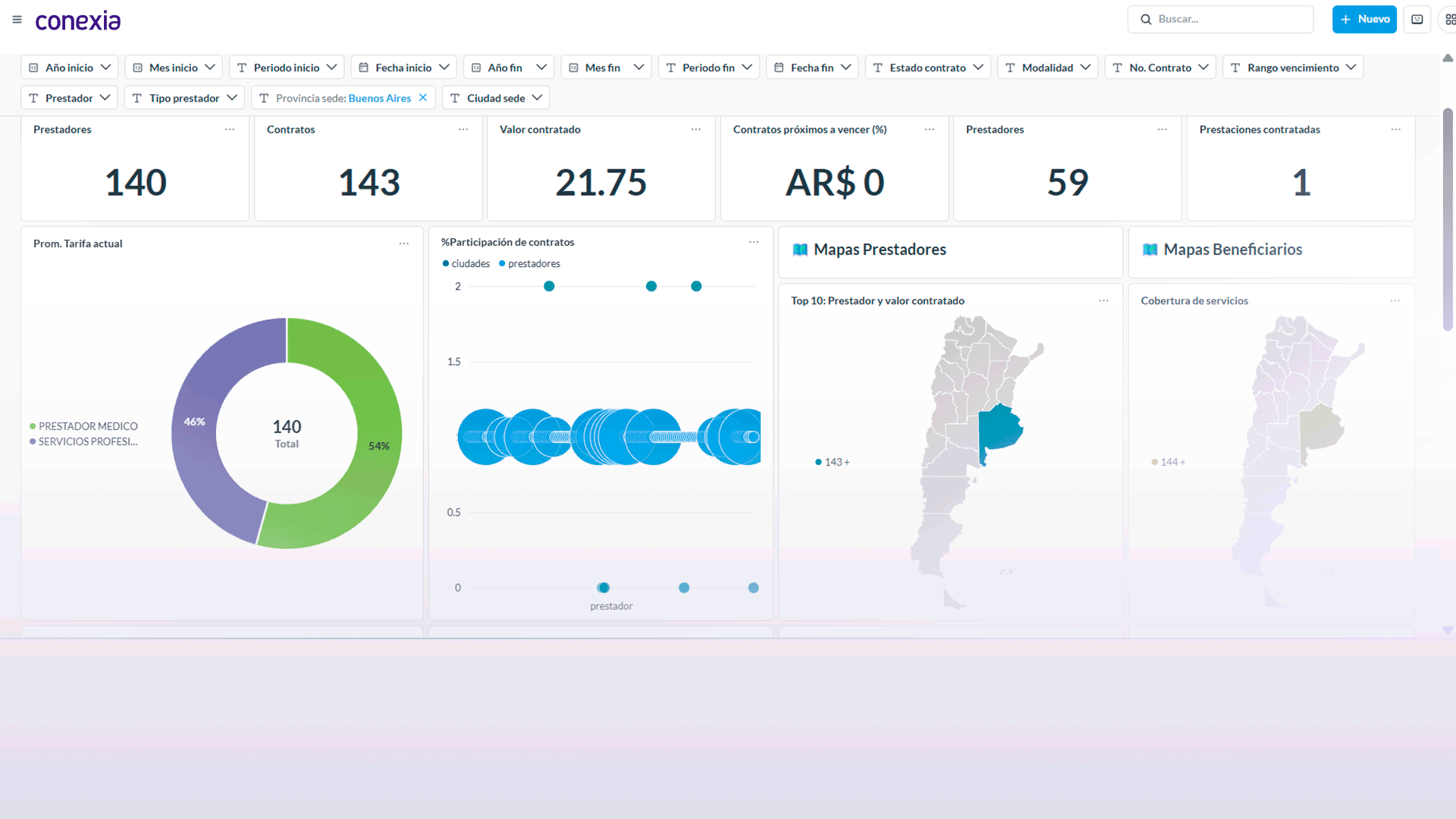Screen dimensions: 1456x819
Task: Open the chat icon next to Nuevo
Action: point(1417,20)
